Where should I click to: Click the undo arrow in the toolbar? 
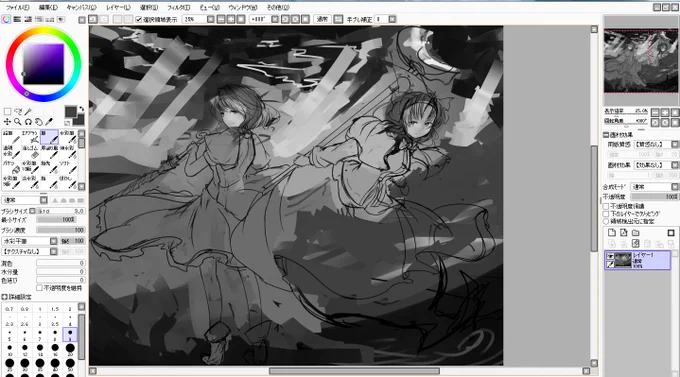94,19
